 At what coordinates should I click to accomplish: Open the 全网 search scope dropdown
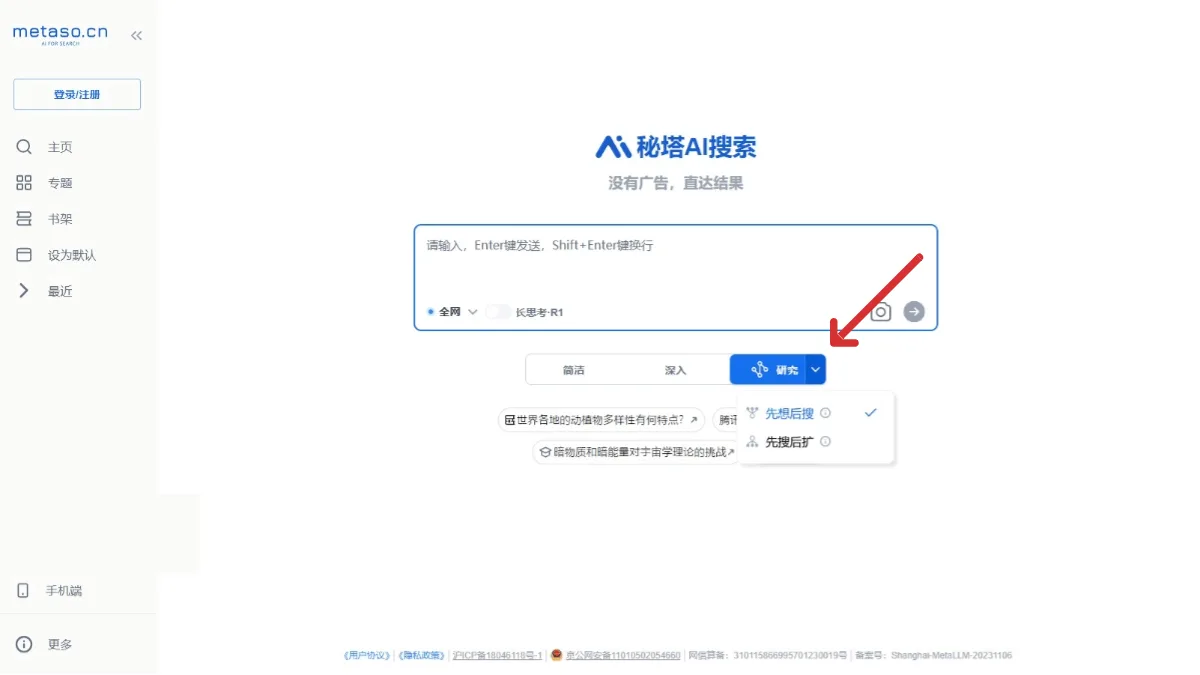point(452,312)
